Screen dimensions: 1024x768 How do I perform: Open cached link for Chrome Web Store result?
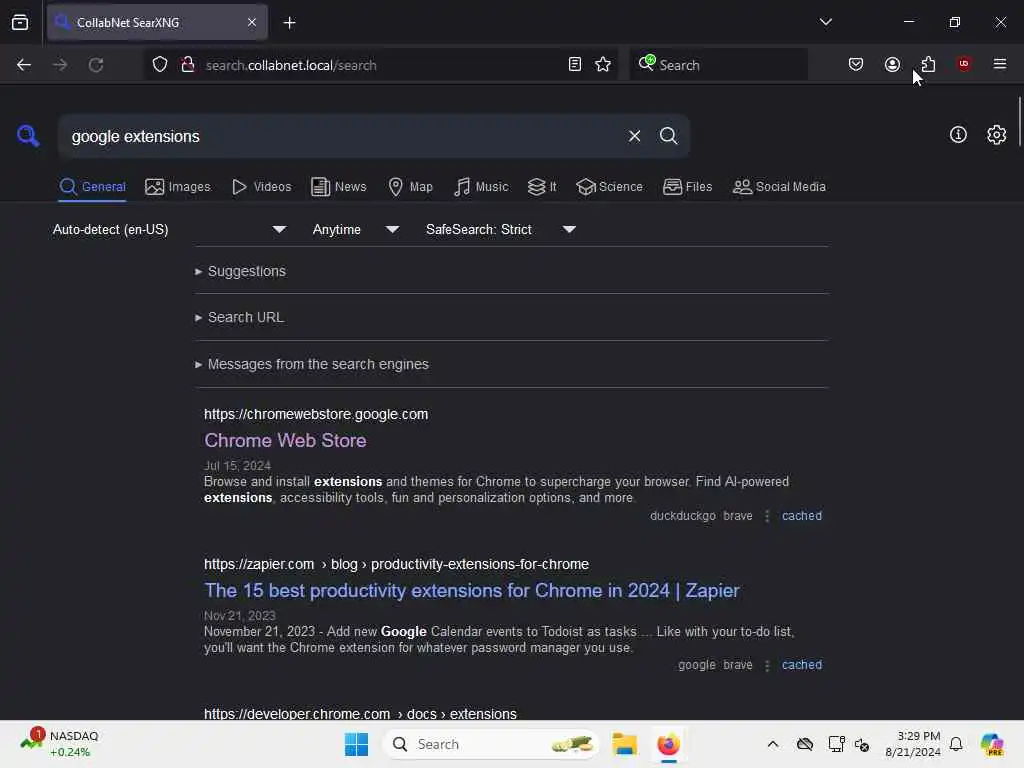pos(801,515)
